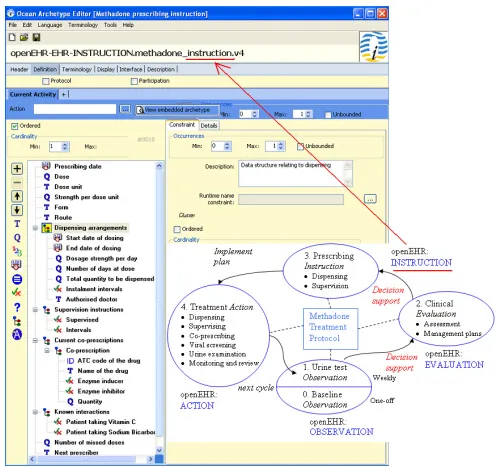Pick the Multiple choice datatype icon
The image size is (496, 468).
coord(17,279)
